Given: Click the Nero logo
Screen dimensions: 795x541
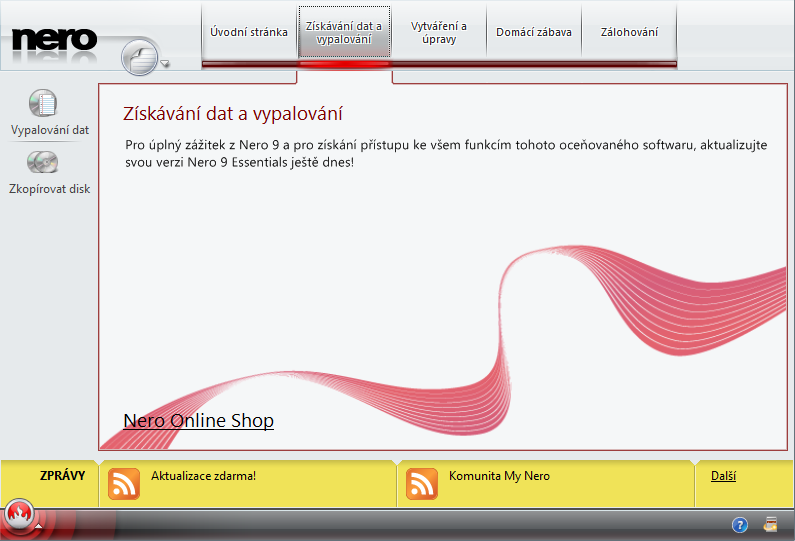Looking at the screenshot, I should tap(54, 39).
